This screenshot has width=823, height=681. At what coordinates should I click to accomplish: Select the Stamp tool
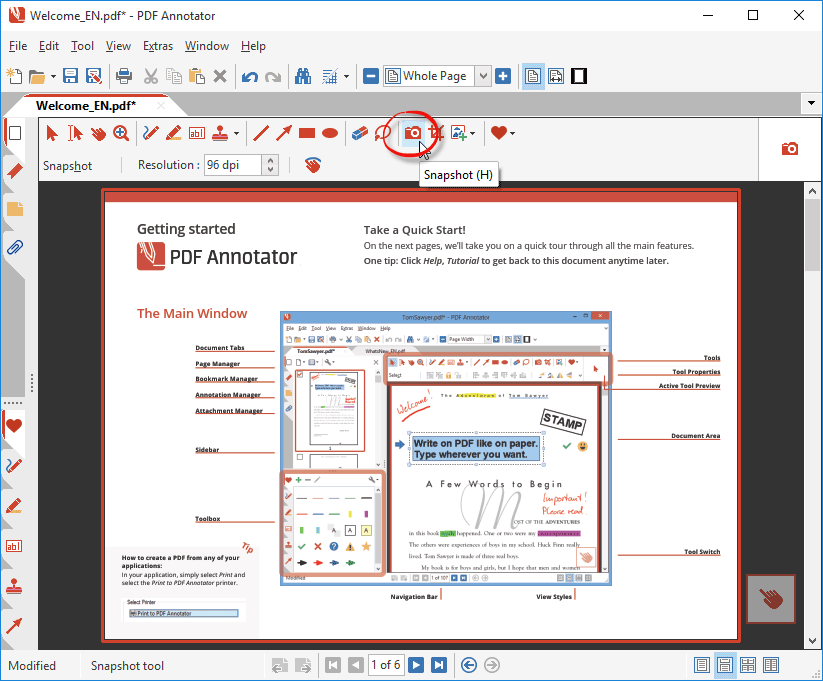point(221,132)
